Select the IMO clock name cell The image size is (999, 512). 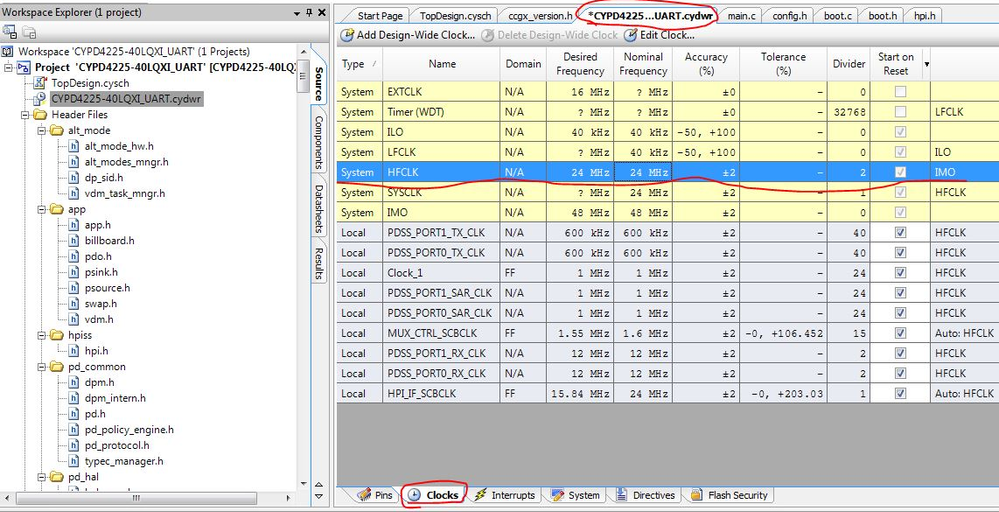click(x=442, y=213)
